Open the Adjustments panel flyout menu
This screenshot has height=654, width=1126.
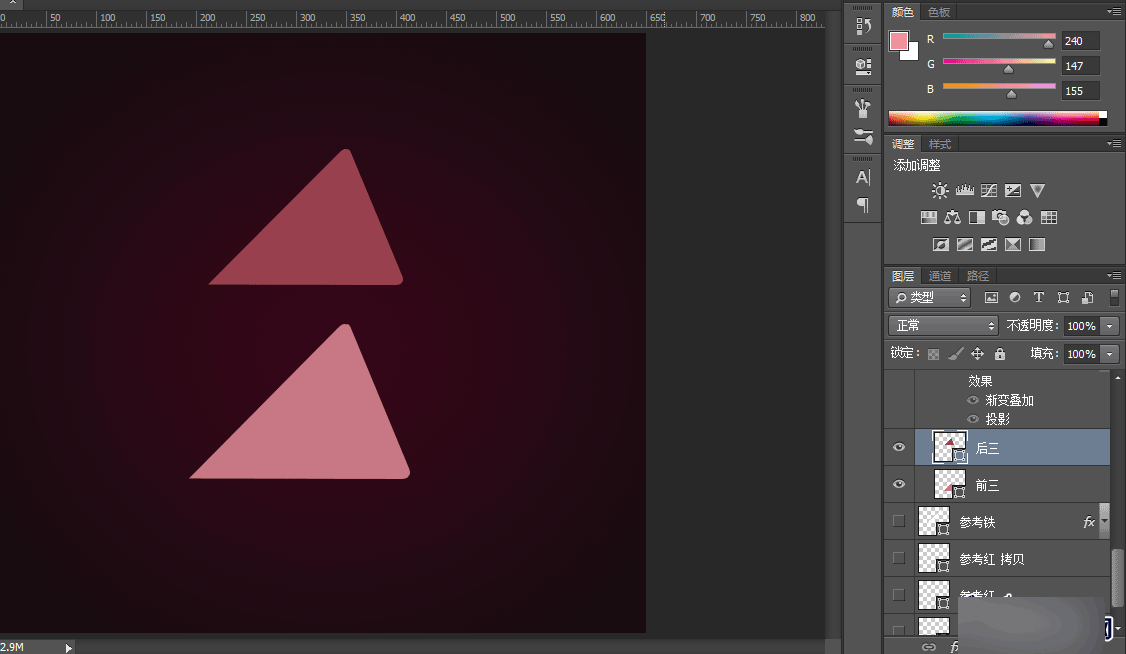coord(1114,144)
